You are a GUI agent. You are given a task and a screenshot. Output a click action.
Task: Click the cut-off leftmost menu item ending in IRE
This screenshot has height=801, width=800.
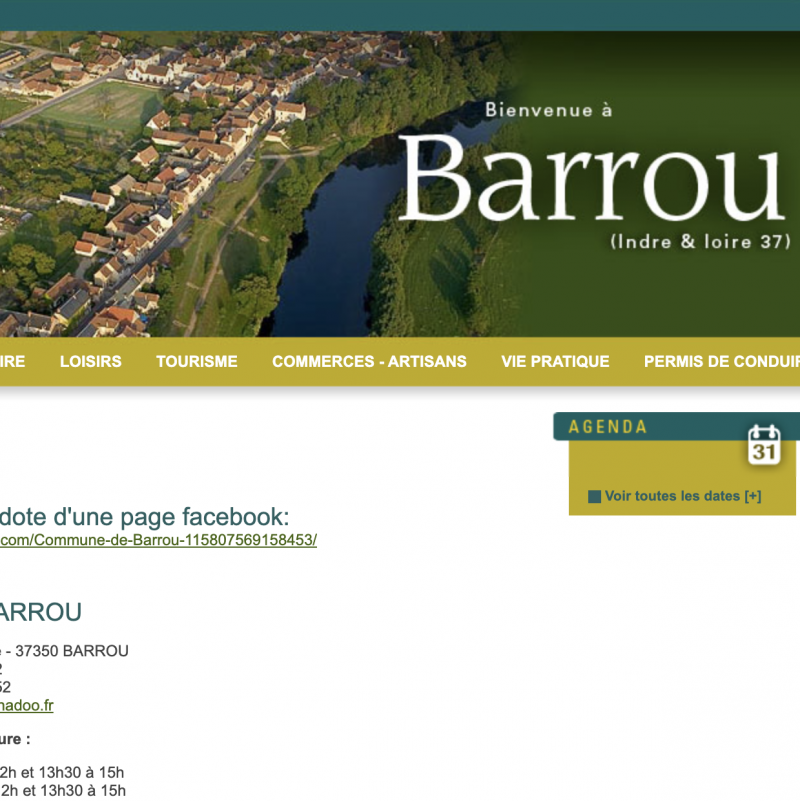tap(13, 362)
